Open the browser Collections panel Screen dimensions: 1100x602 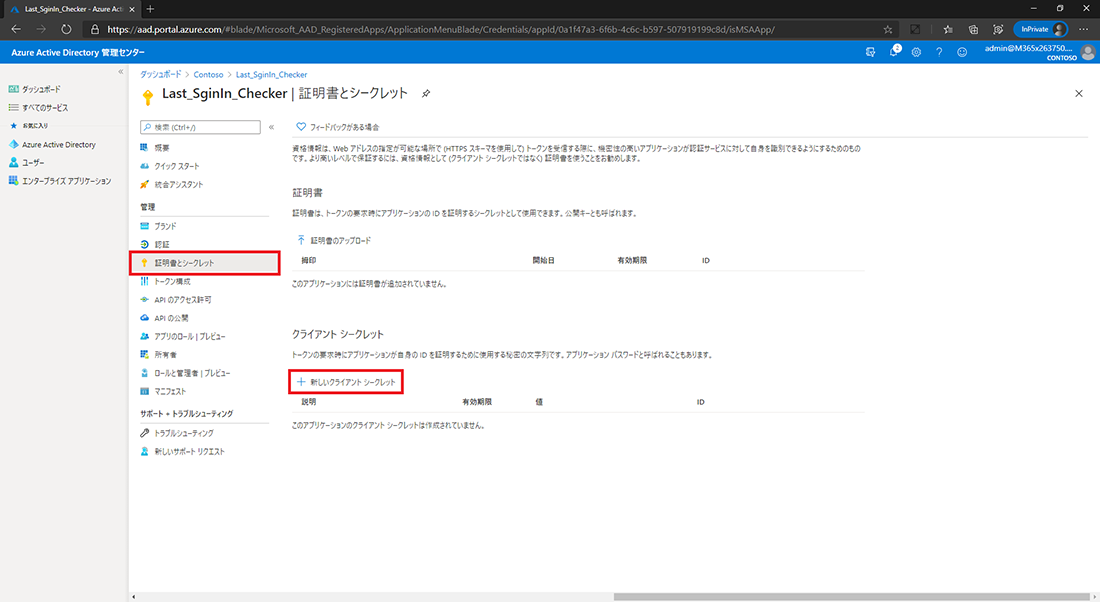coord(973,29)
